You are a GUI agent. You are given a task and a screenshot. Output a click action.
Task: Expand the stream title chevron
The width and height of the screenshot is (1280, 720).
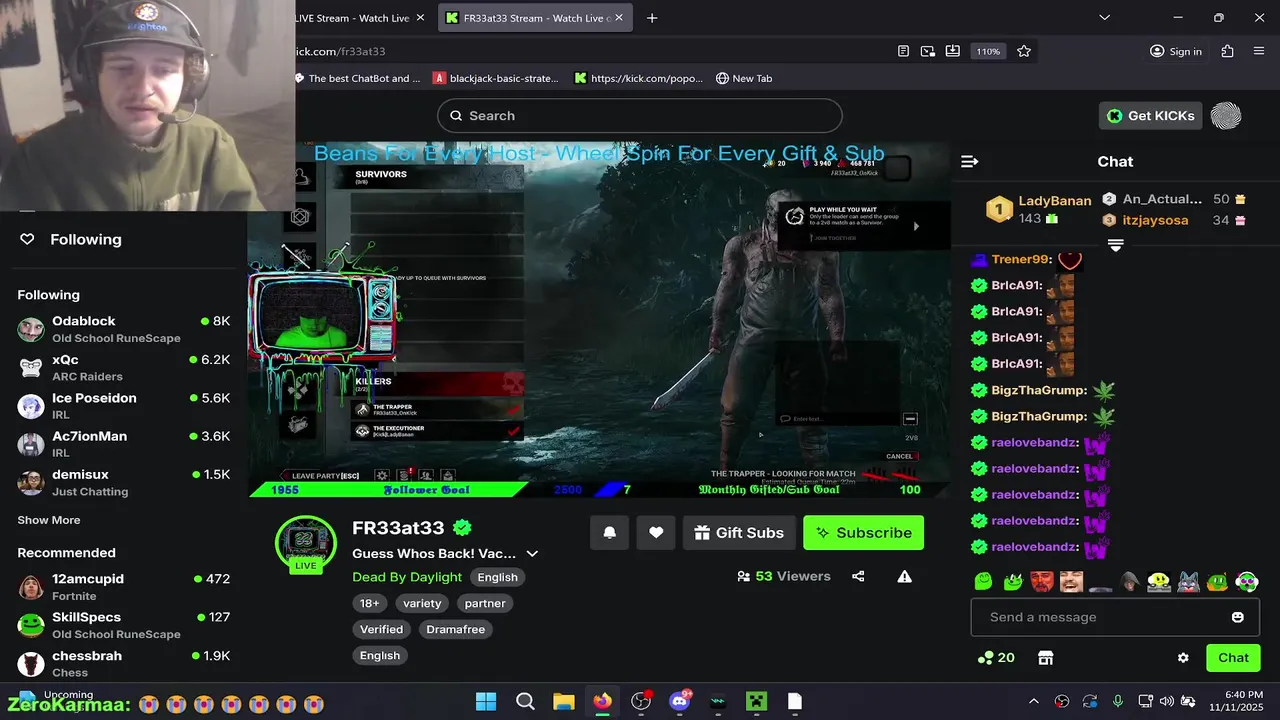pyautogui.click(x=532, y=554)
